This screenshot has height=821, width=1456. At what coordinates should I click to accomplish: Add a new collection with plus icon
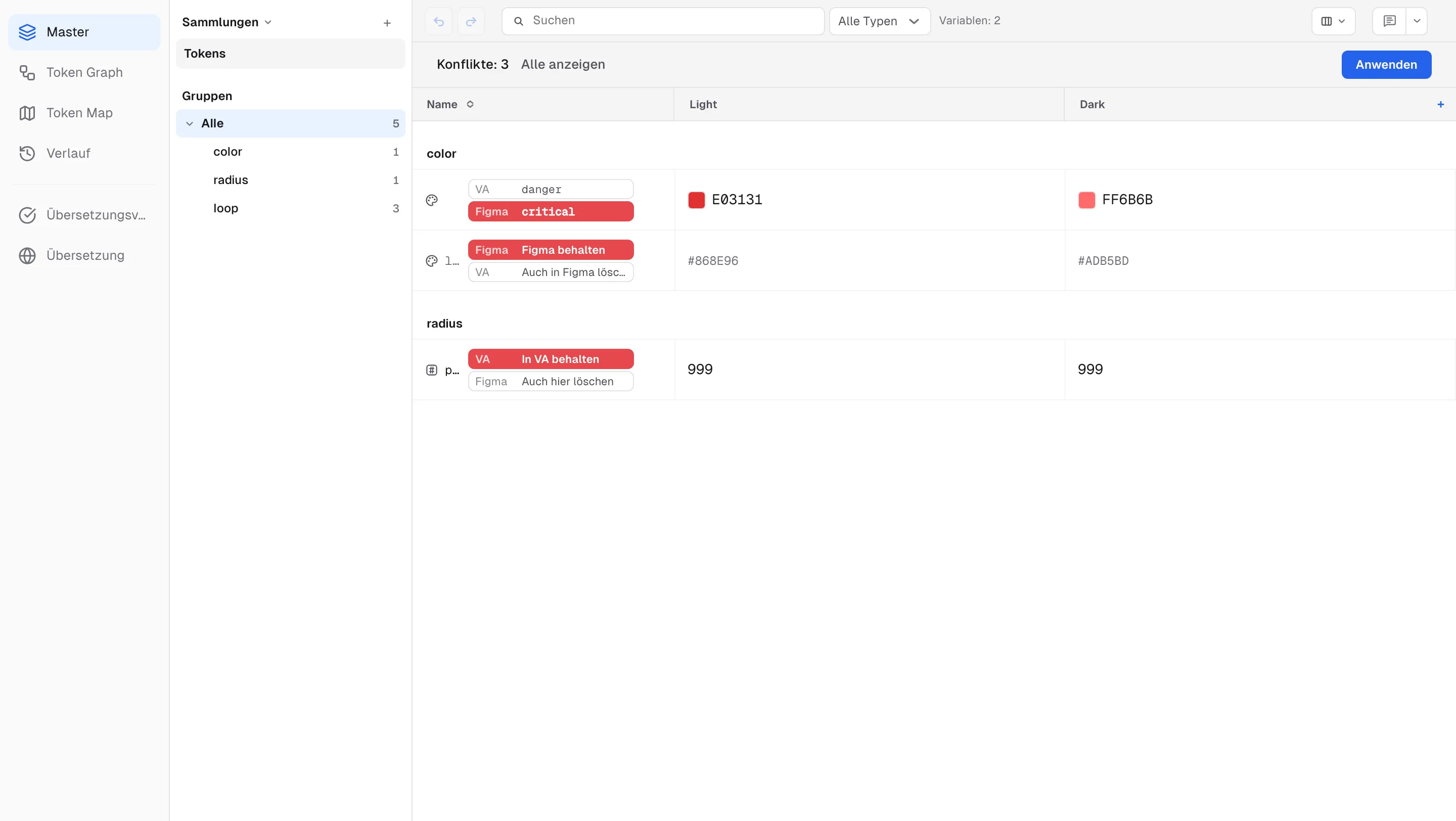387,23
